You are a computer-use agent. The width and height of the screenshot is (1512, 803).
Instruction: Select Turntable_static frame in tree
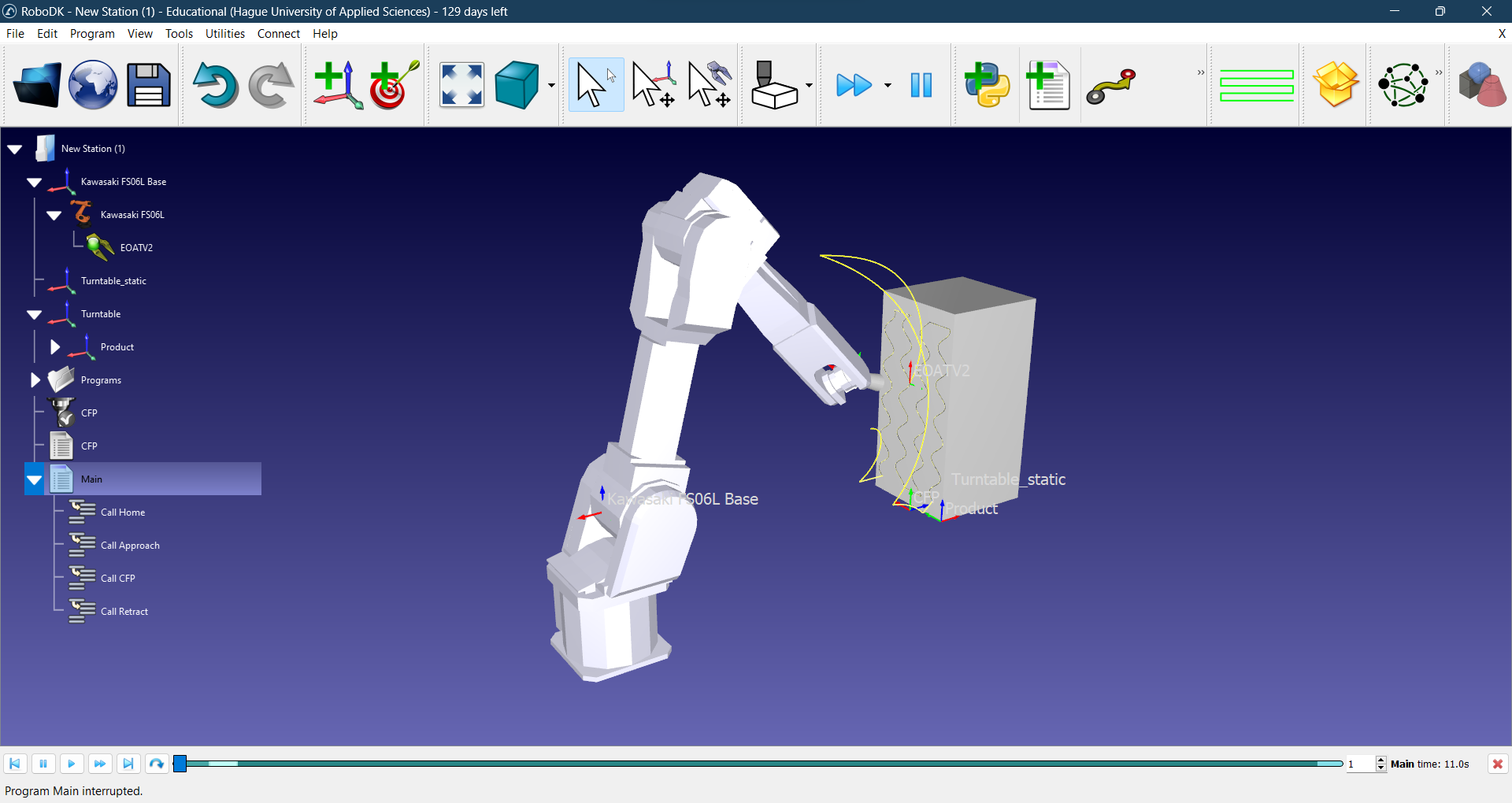click(113, 281)
